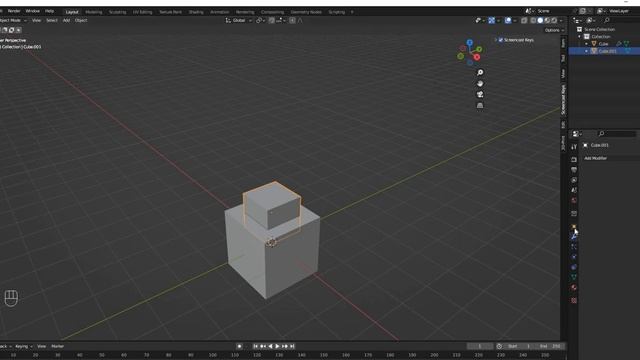640x360 pixels.
Task: Open the Options dropdown in viewport
Action: pos(554,30)
